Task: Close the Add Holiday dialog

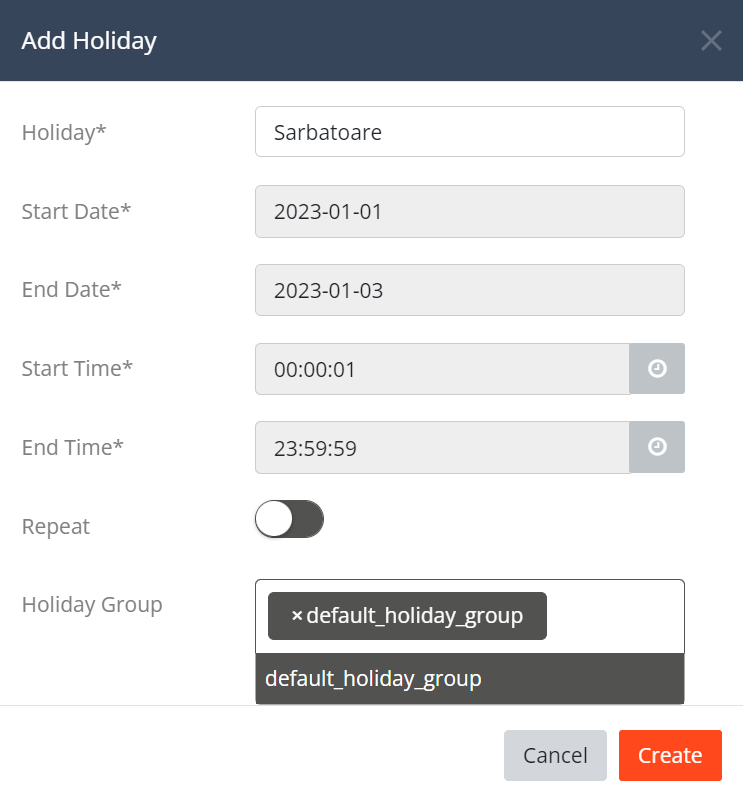Action: 711,40
